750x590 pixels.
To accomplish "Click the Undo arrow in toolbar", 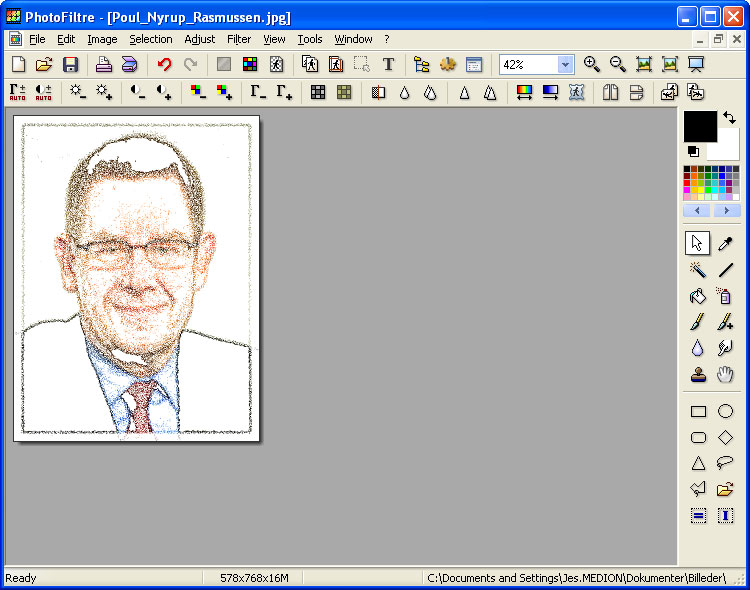I will [164, 65].
